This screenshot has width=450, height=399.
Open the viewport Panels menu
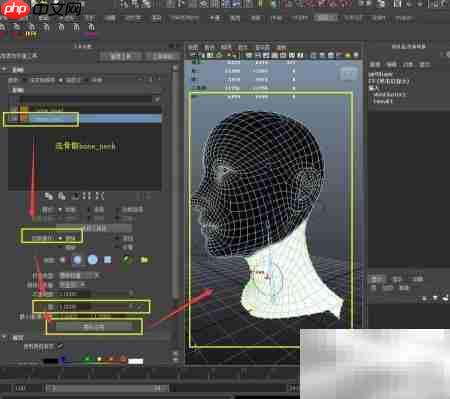tap(281, 47)
